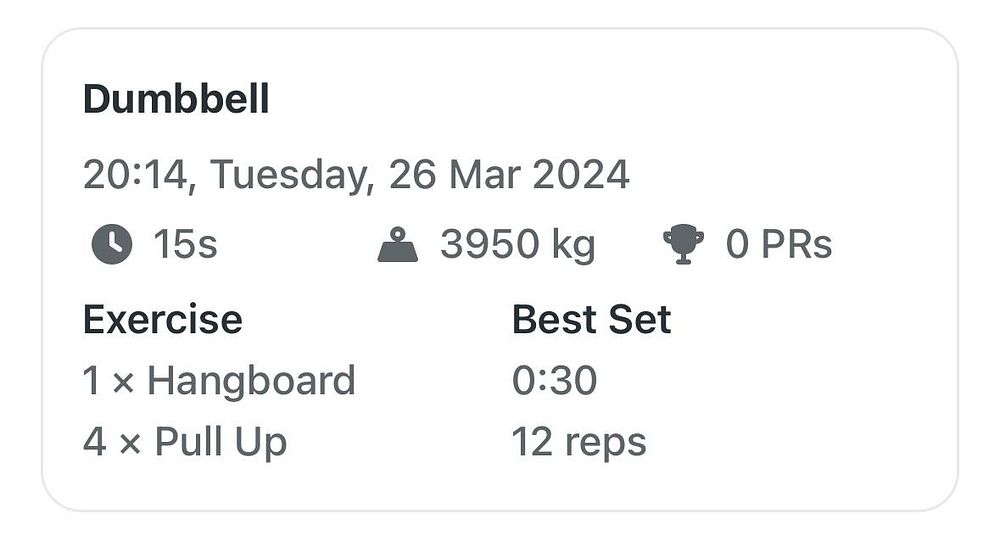Click the clock duration icon
Screen dimensions: 1000x541
tap(111, 244)
